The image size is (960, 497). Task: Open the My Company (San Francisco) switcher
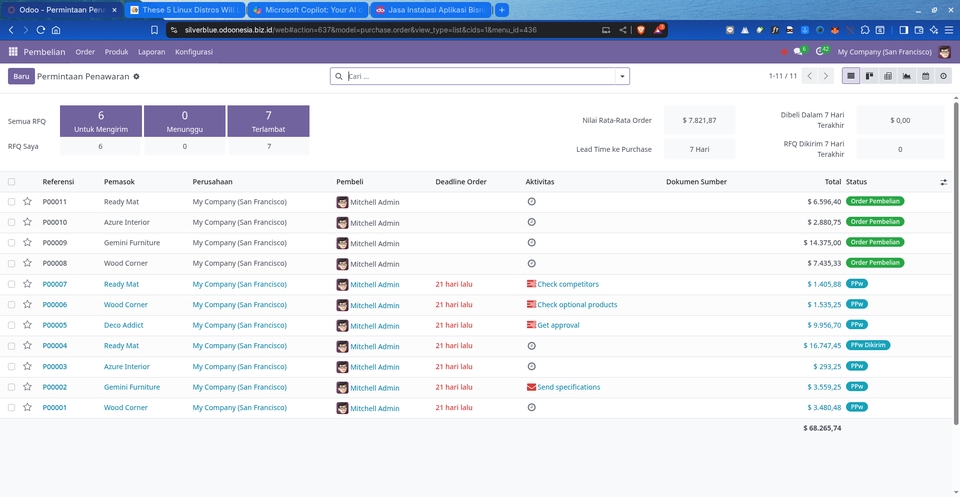click(x=884, y=51)
